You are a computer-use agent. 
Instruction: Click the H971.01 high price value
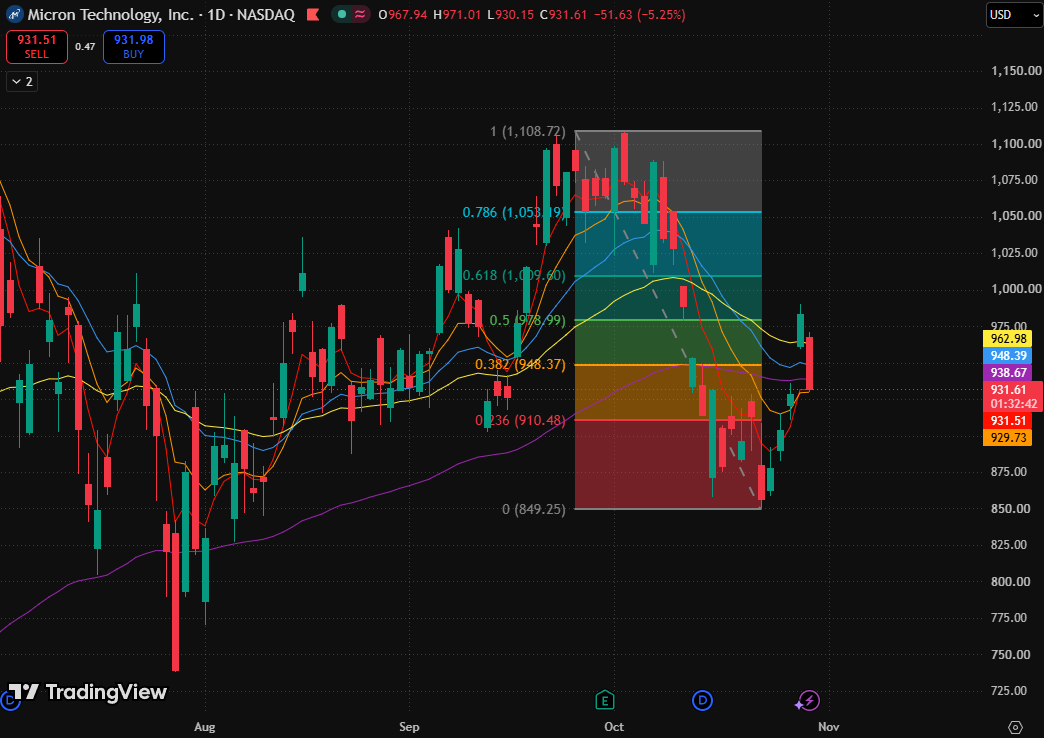pos(457,15)
